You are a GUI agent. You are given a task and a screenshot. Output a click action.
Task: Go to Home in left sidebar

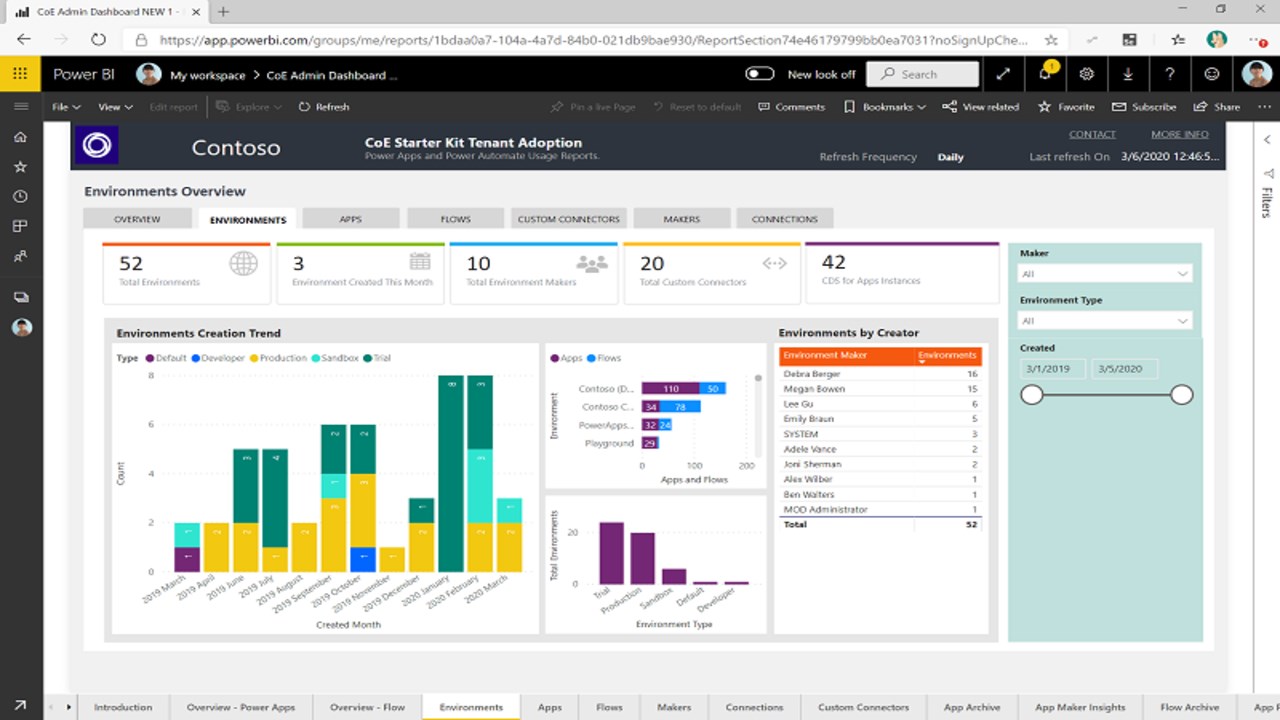click(20, 137)
